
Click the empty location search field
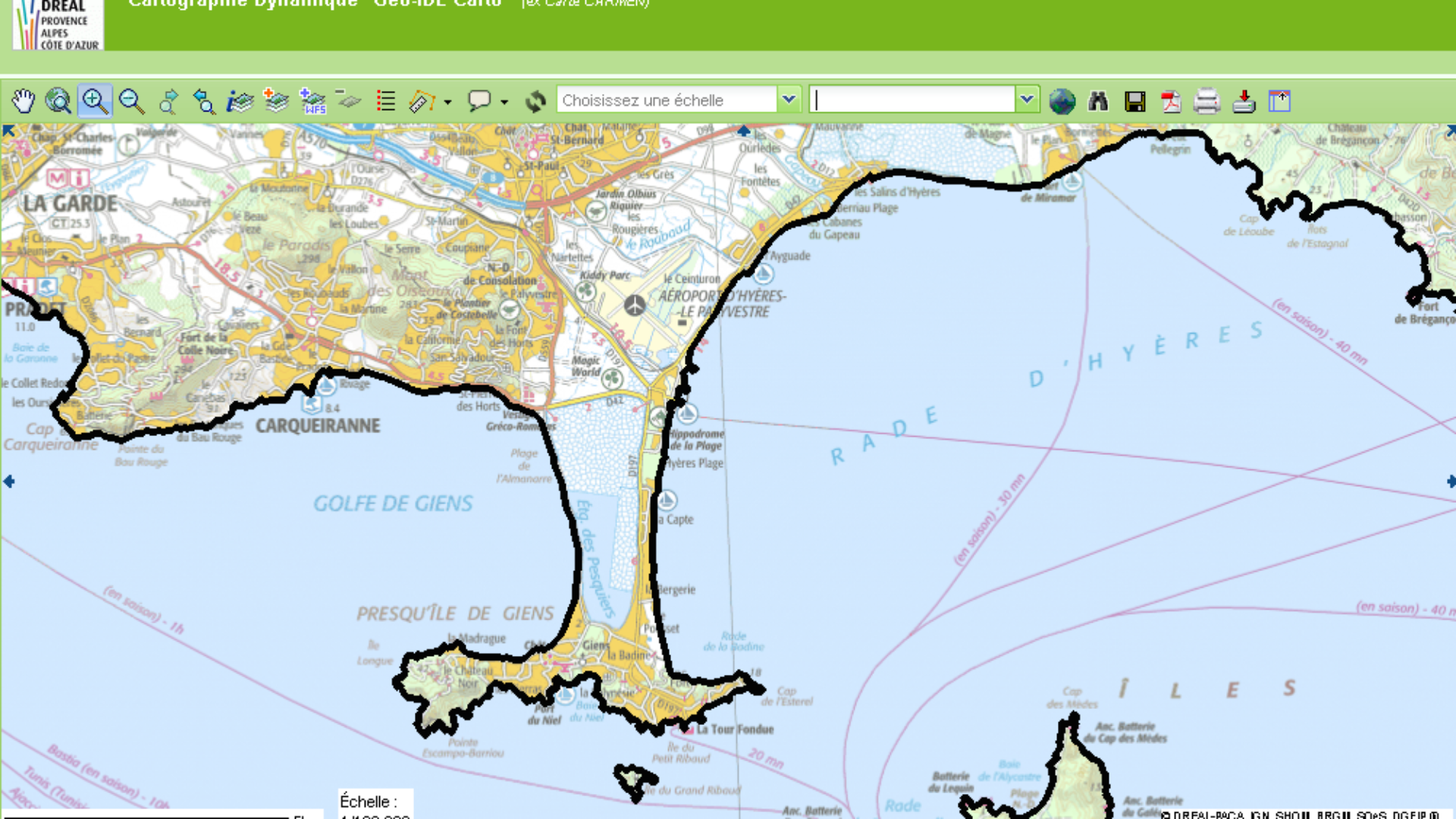pos(913,99)
